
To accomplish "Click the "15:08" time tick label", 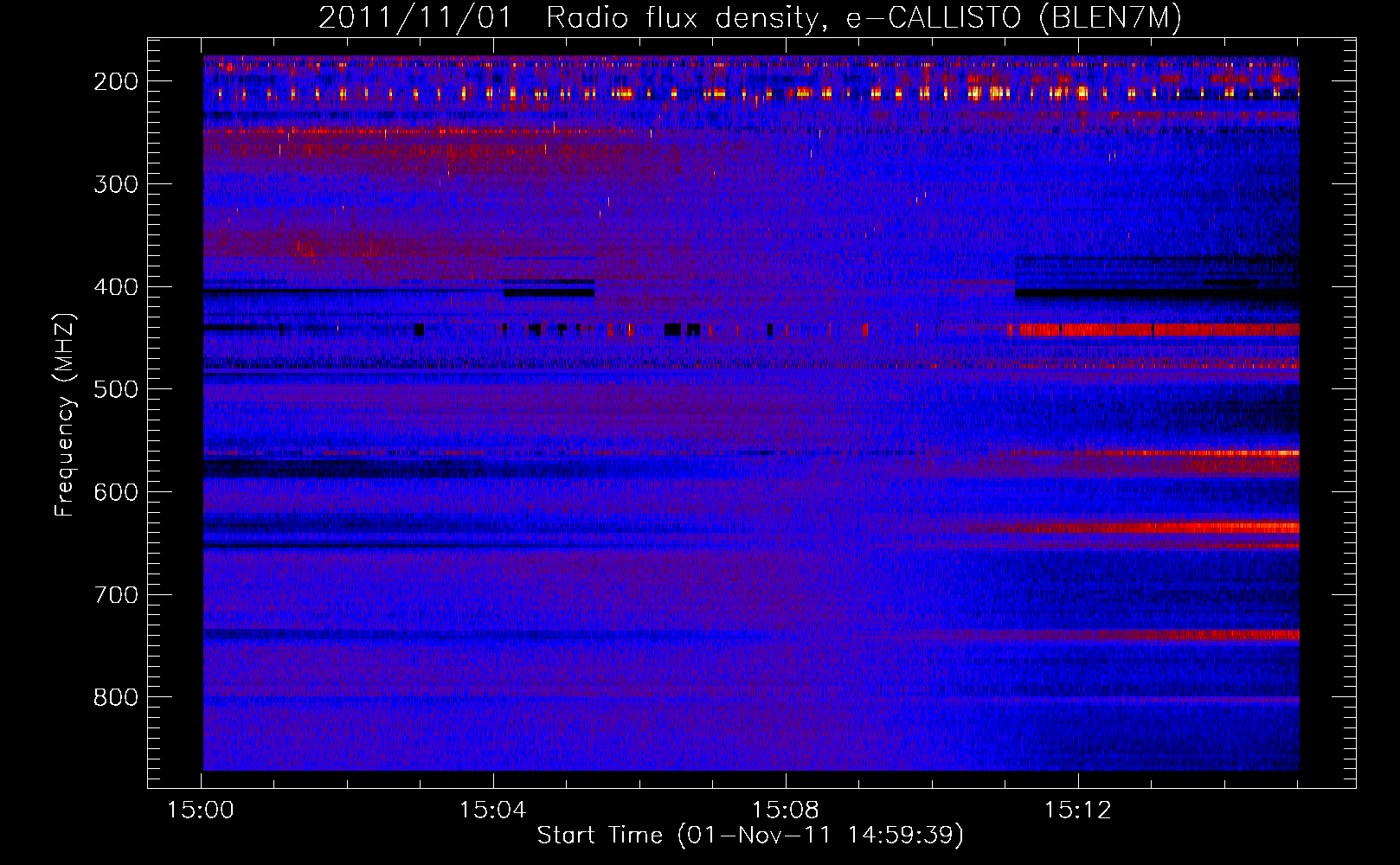I will [786, 811].
